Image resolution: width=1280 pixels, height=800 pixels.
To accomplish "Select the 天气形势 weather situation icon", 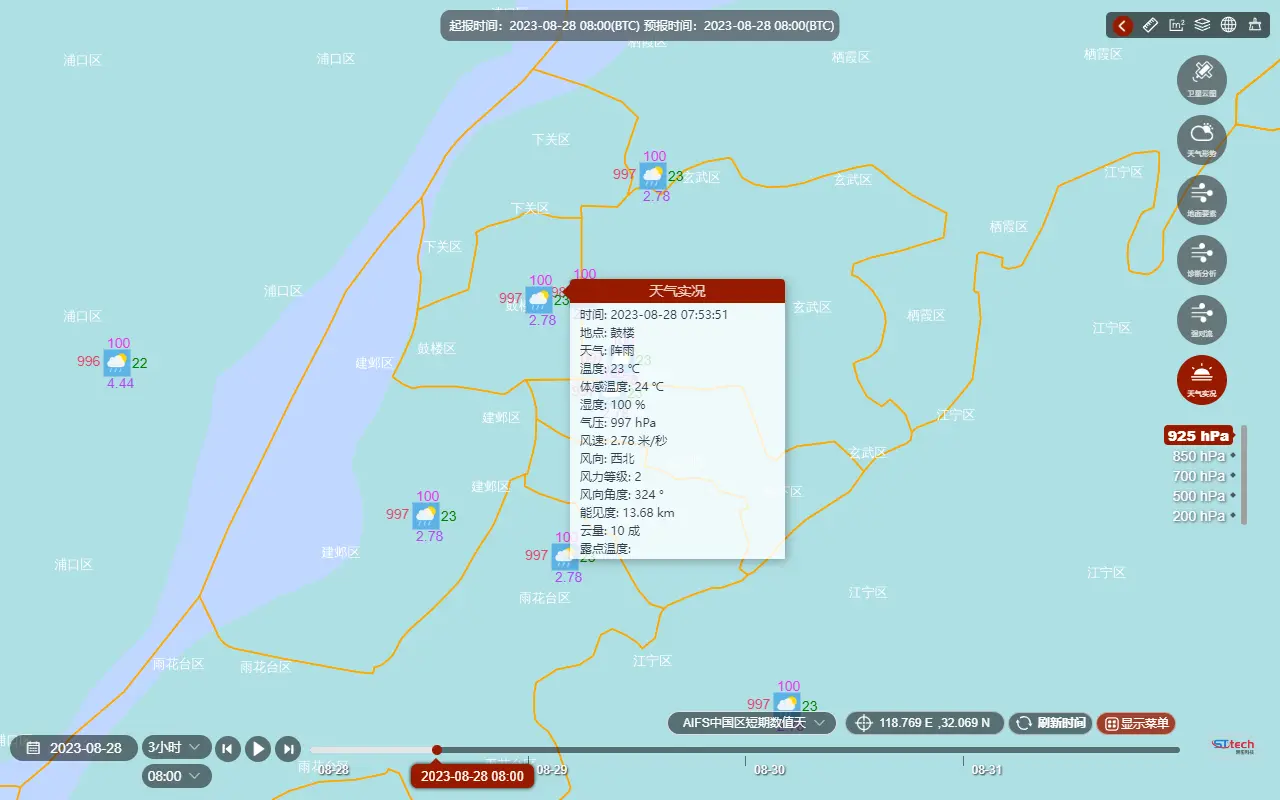I will (x=1201, y=139).
